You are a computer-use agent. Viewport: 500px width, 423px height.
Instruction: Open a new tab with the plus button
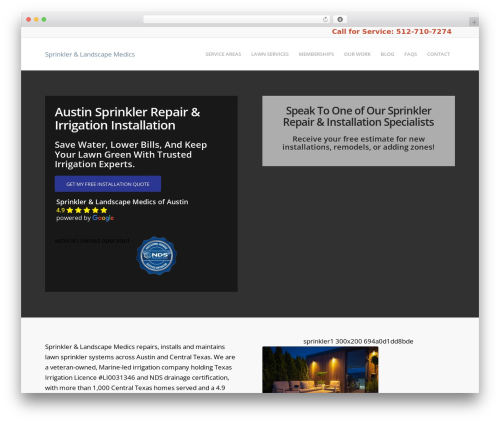click(x=474, y=22)
